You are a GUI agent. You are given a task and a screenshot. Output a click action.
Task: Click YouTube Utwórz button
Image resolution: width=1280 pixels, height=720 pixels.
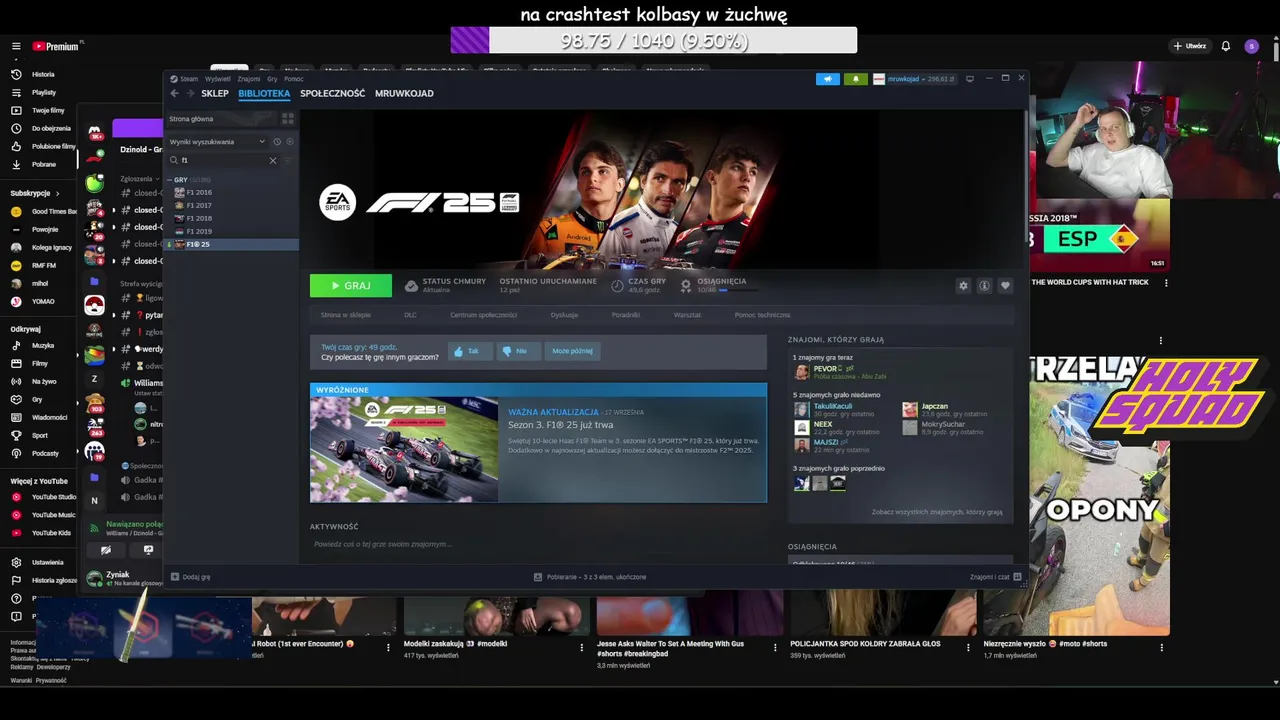coord(1190,46)
